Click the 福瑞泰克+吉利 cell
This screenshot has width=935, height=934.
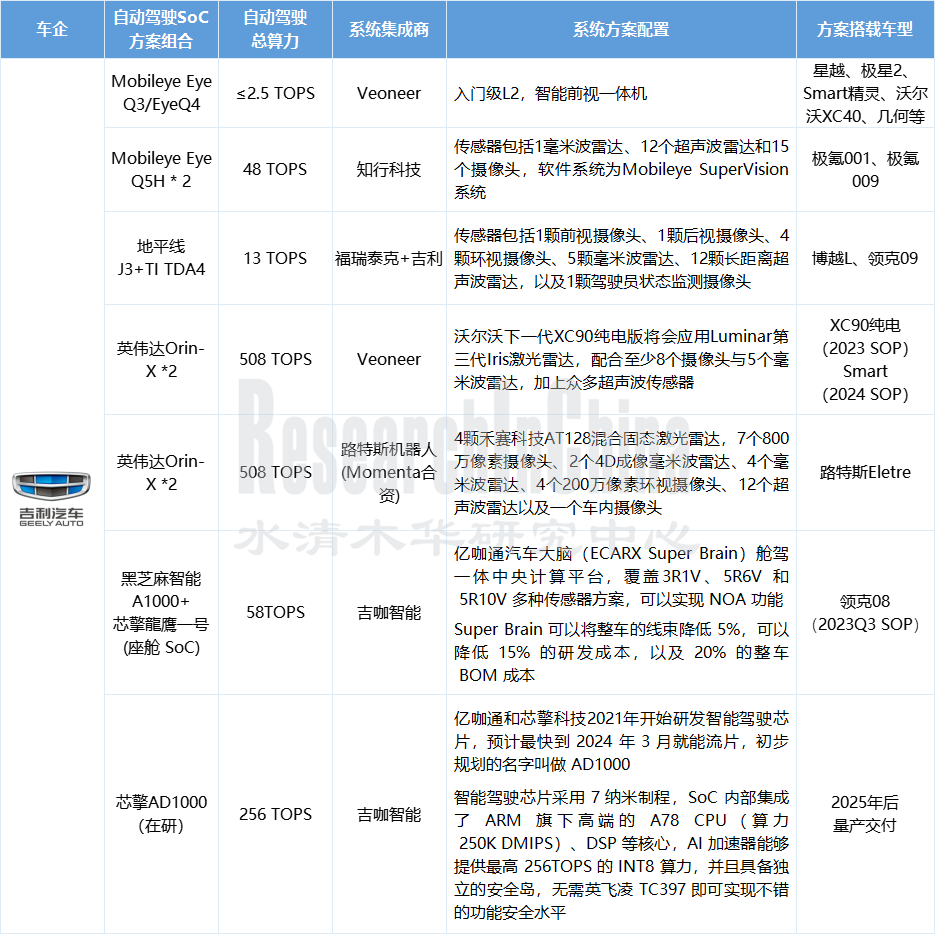tap(389, 258)
